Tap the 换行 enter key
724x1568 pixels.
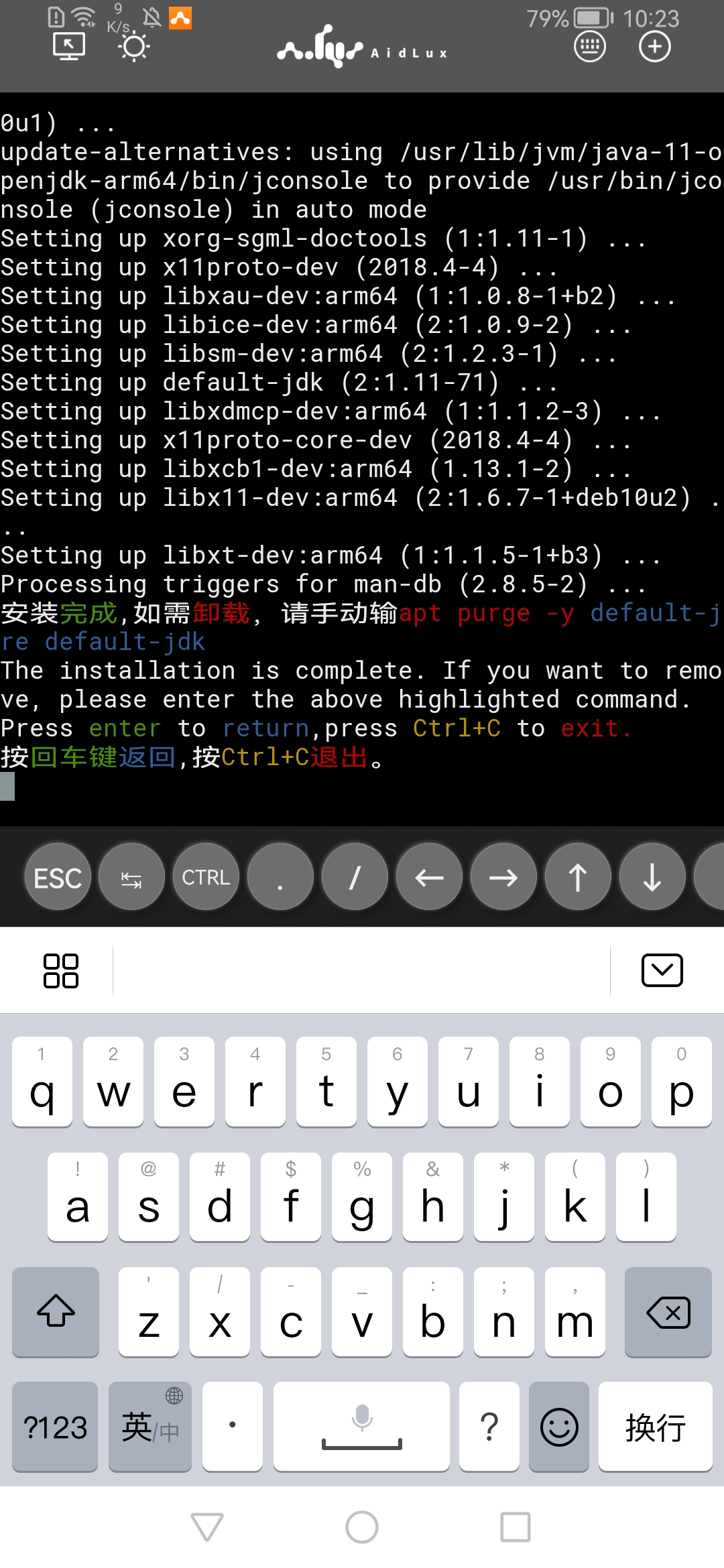(x=656, y=1427)
